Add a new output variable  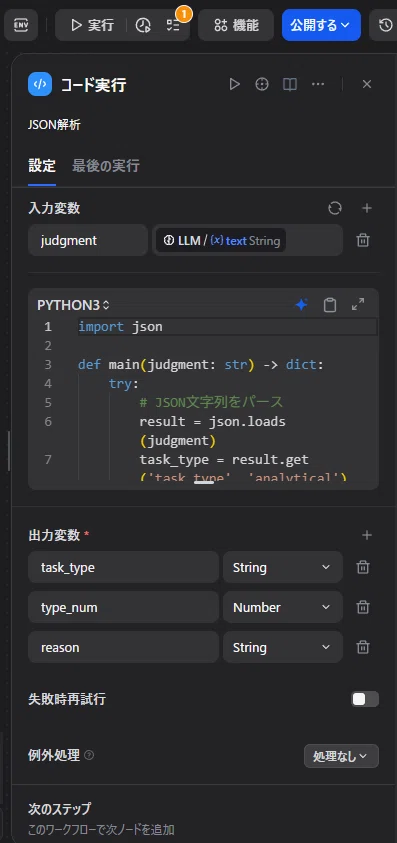pyautogui.click(x=367, y=535)
